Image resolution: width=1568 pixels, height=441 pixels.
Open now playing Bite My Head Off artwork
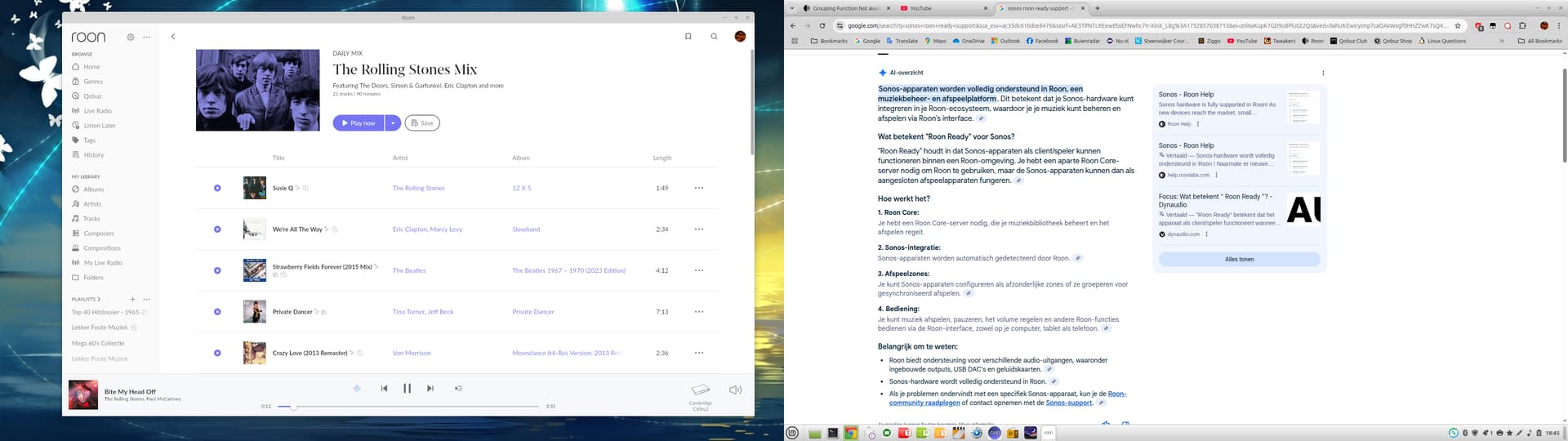(83, 394)
